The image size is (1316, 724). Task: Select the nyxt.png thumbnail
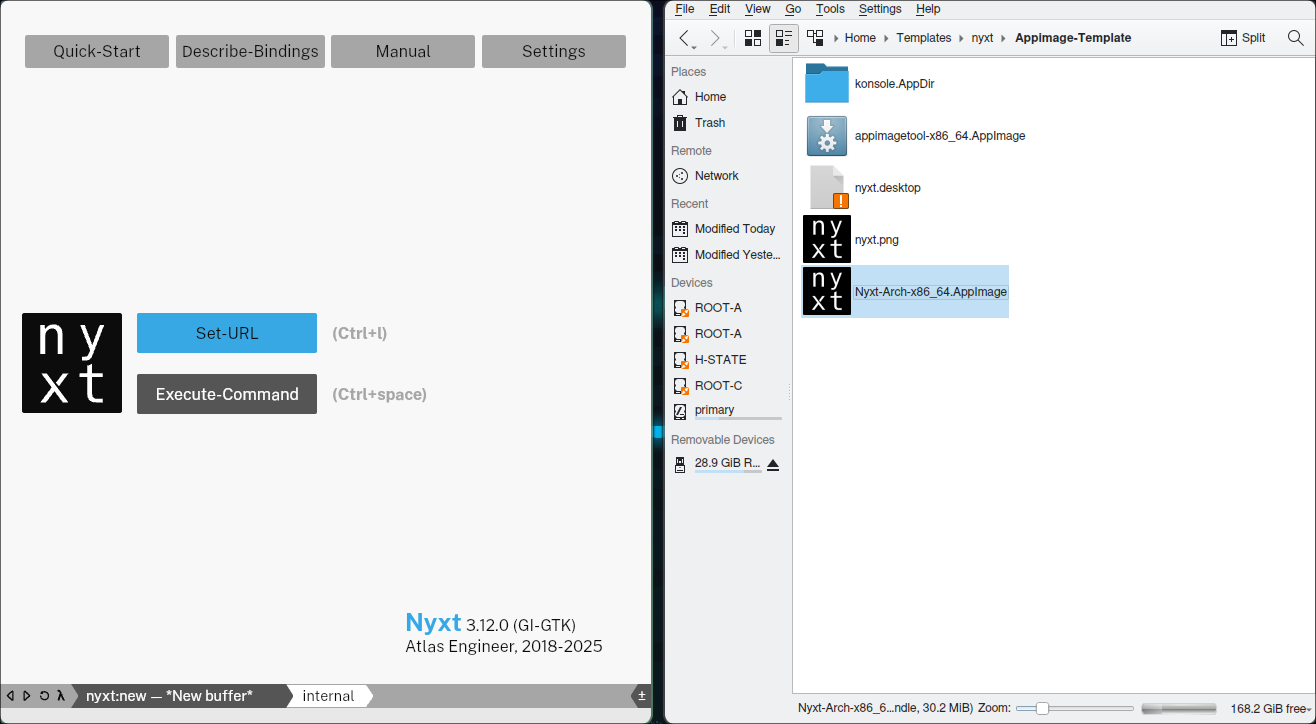[x=827, y=240]
